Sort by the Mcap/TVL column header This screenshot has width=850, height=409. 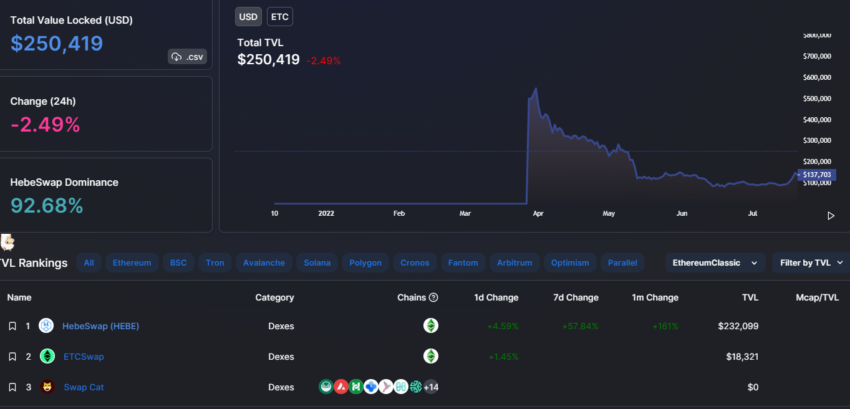817,297
